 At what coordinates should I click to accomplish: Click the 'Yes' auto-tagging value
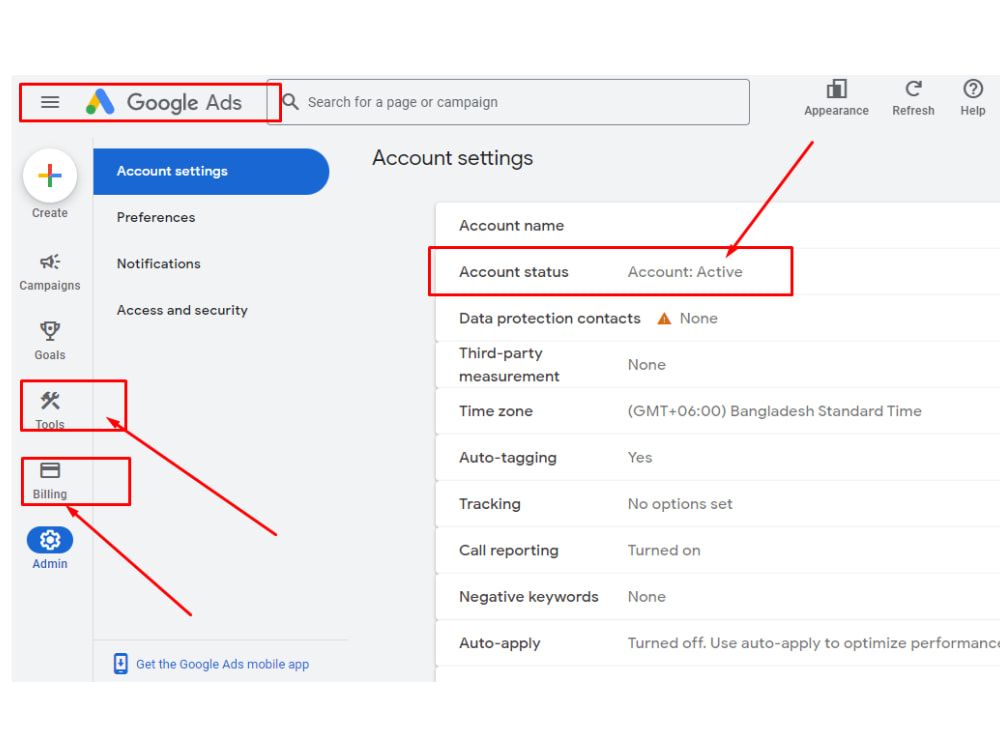coord(640,458)
